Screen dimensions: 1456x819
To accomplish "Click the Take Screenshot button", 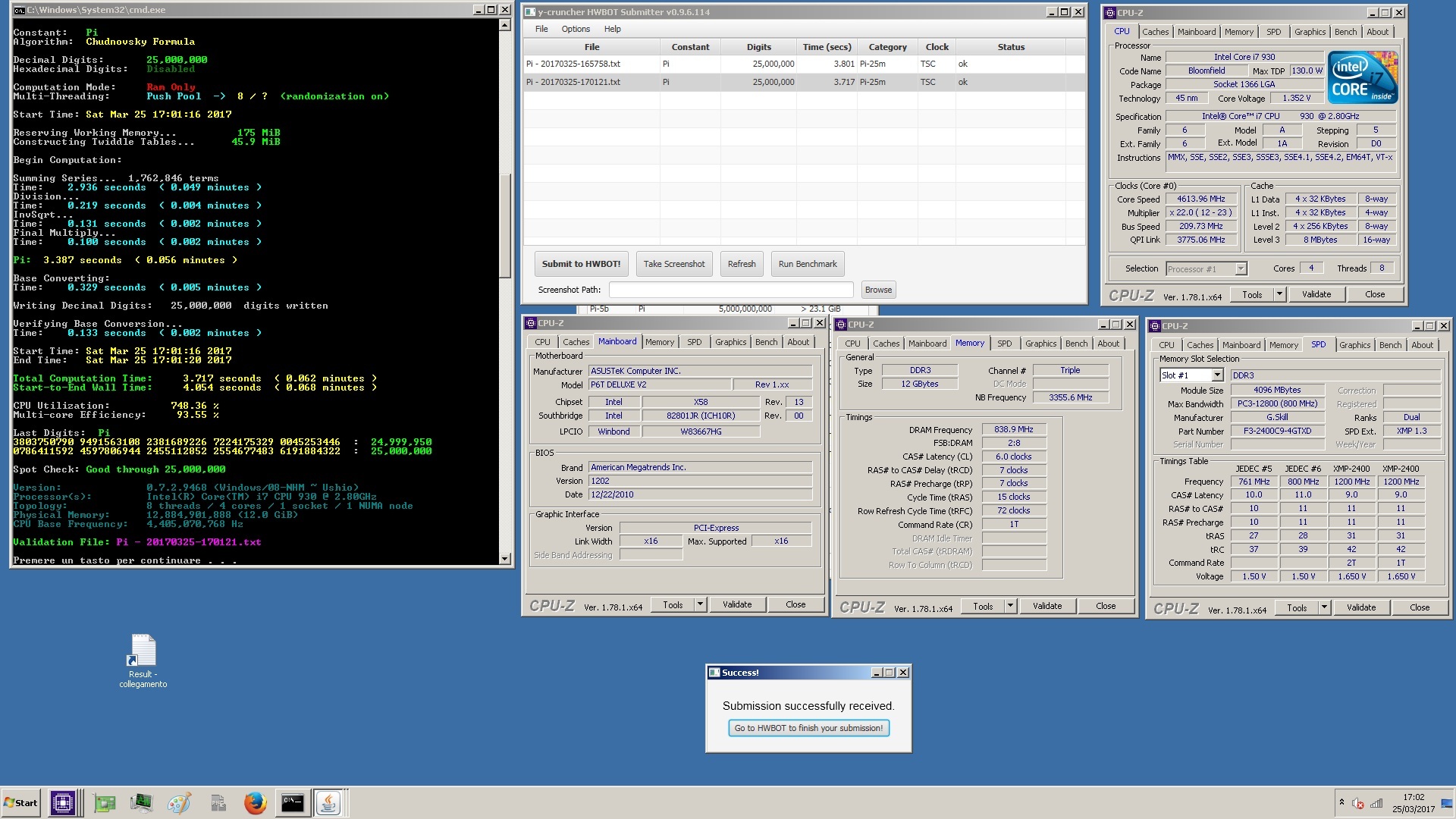I will (x=674, y=264).
